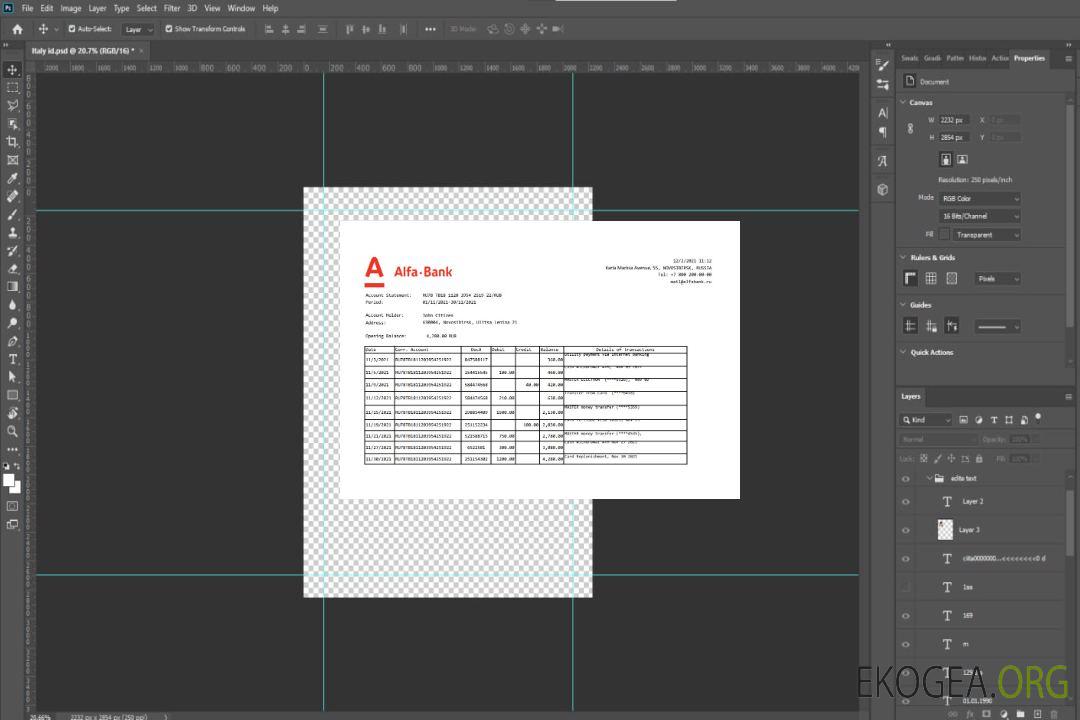The width and height of the screenshot is (1080, 720).
Task: Select the Crop tool
Action: [12, 141]
